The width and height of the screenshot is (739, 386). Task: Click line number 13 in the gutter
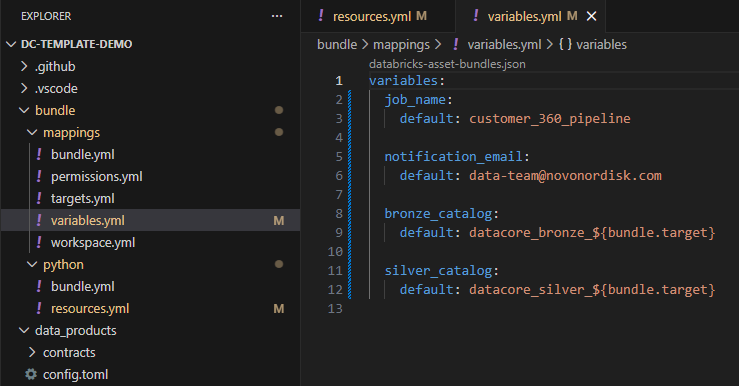pyautogui.click(x=335, y=309)
